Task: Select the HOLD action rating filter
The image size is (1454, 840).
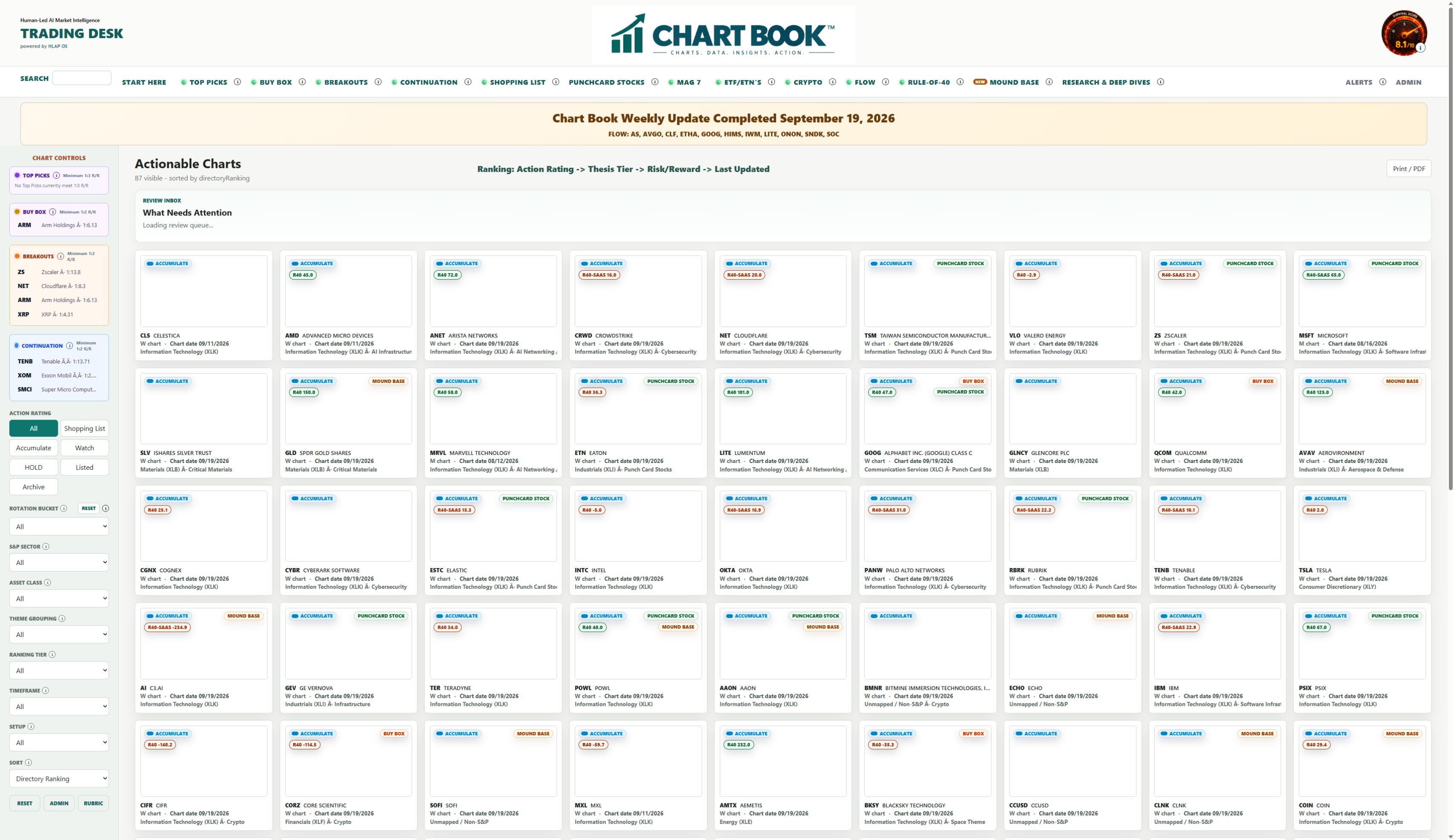Action: coord(34,468)
